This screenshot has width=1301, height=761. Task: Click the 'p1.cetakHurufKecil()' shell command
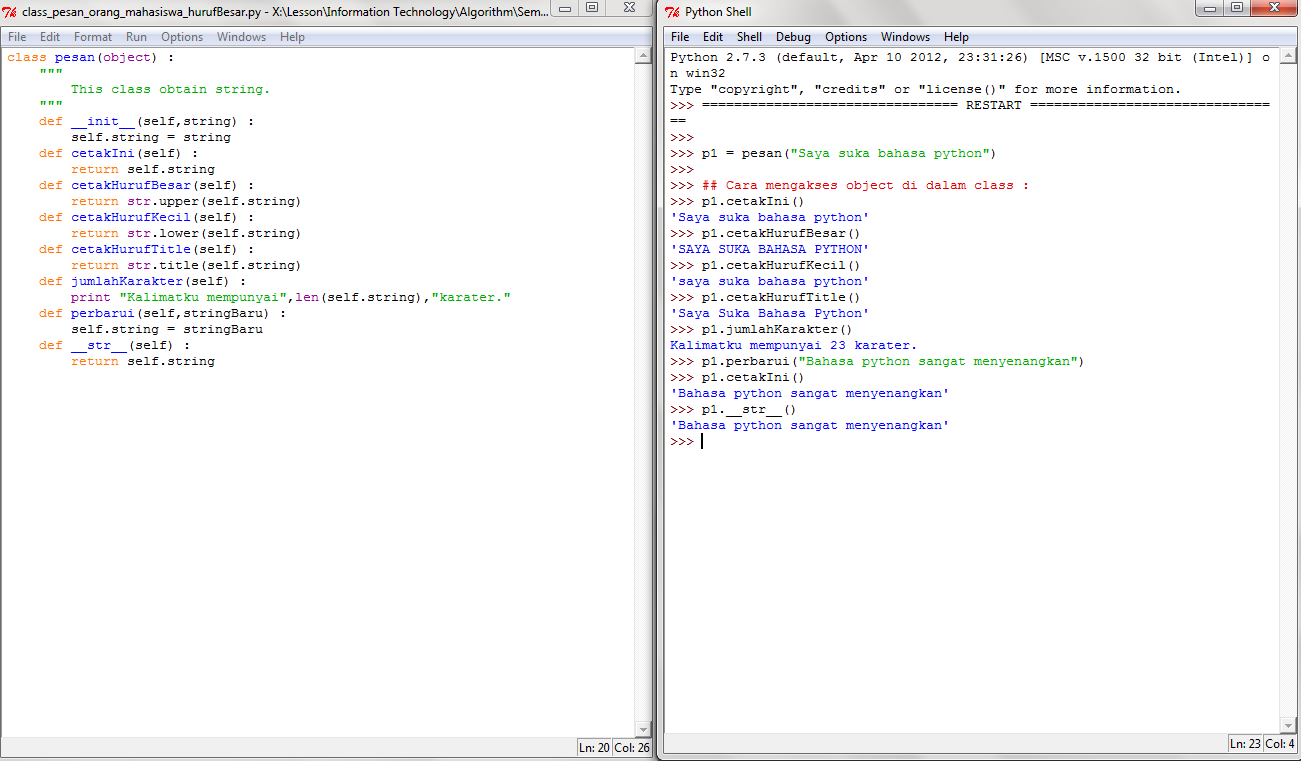coord(765,265)
